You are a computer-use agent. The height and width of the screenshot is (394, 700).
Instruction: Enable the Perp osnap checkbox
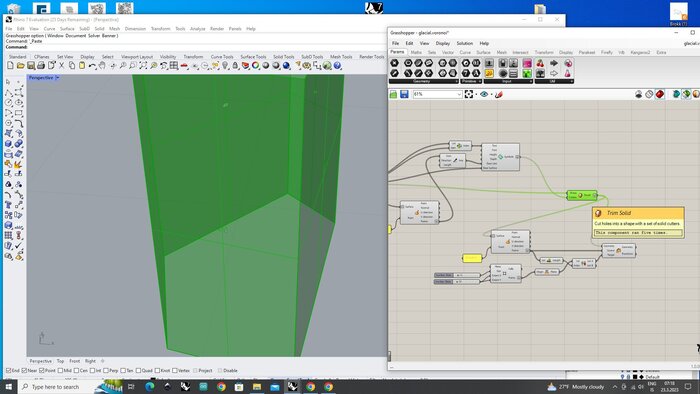(x=106, y=370)
